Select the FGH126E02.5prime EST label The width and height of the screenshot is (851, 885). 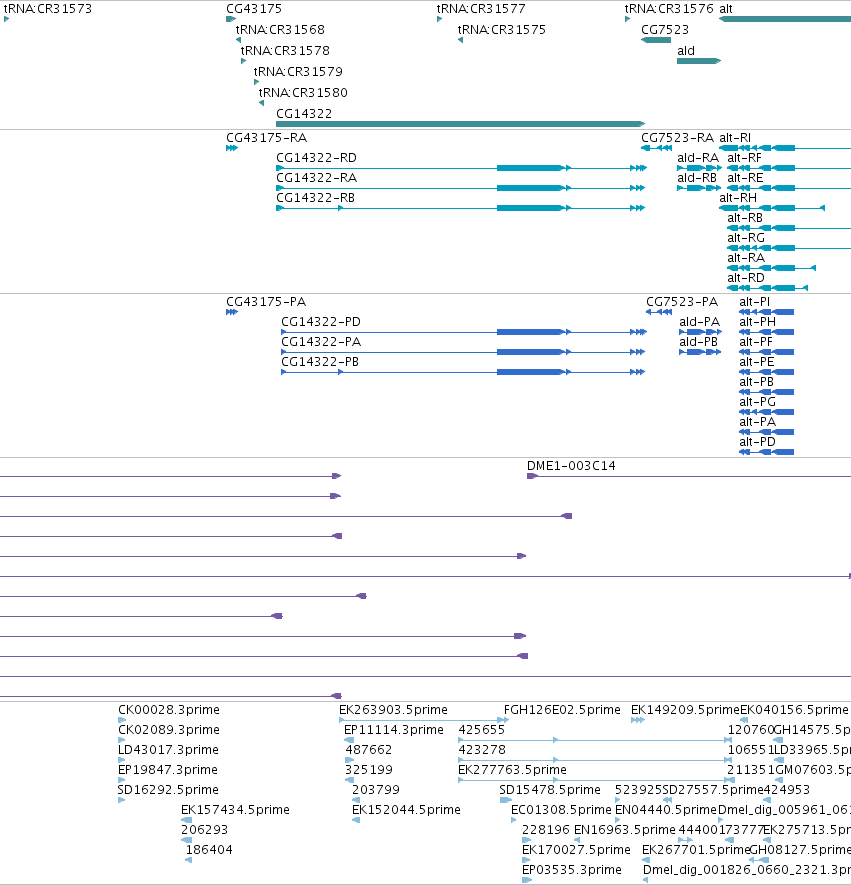pos(562,709)
